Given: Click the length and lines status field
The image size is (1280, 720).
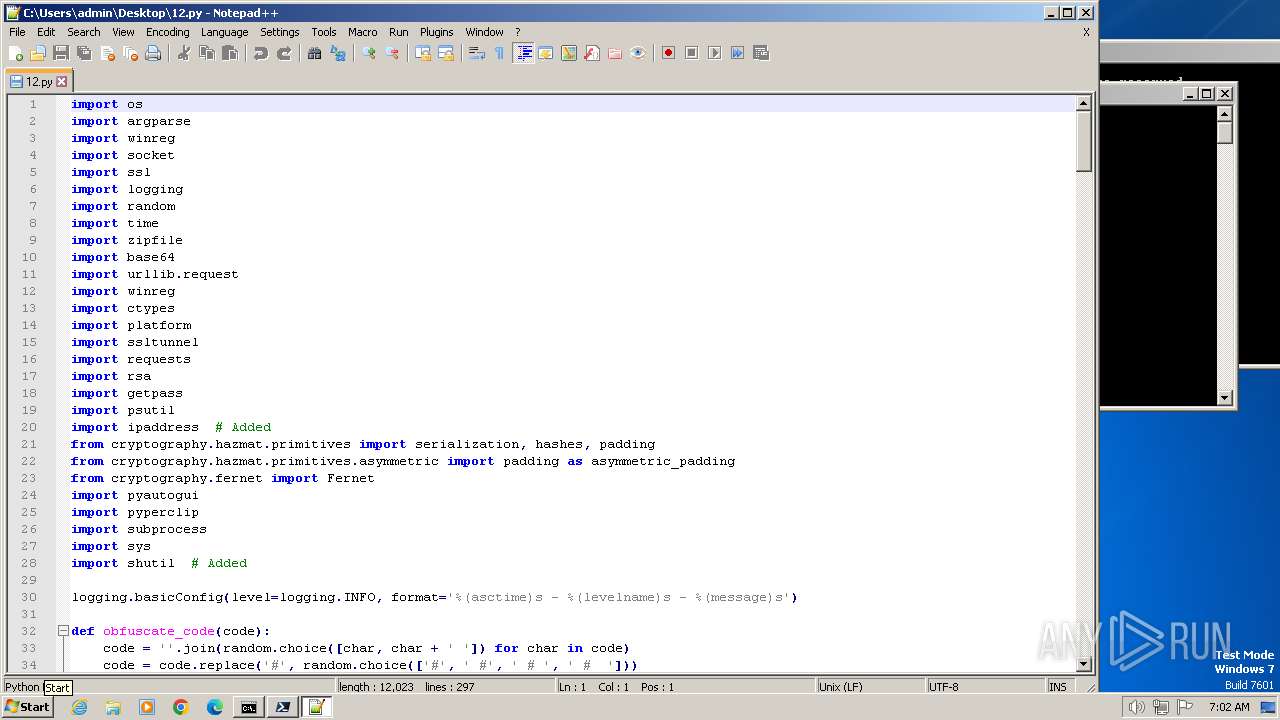Looking at the screenshot, I should 444,687.
